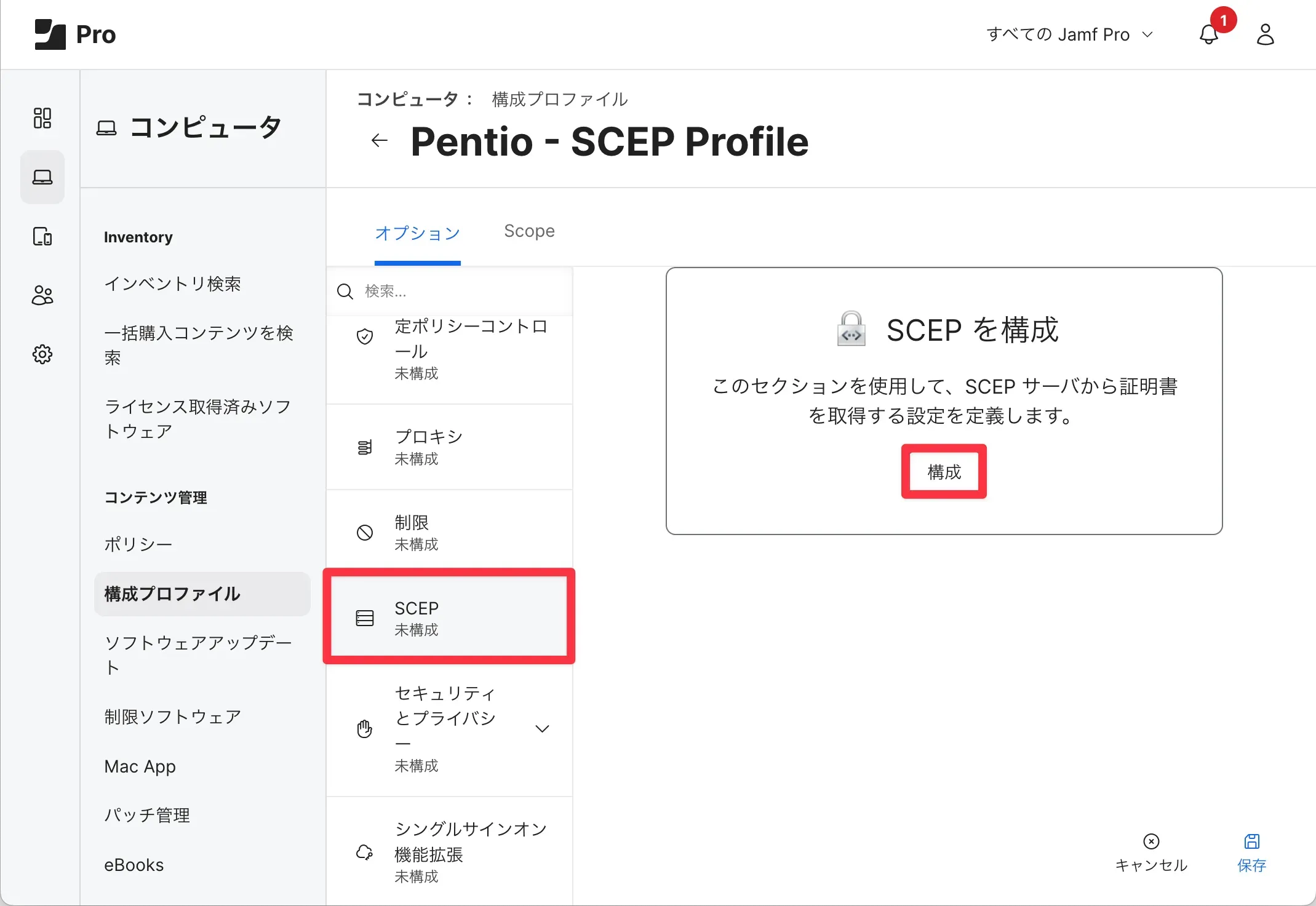Image resolution: width=1316 pixels, height=906 pixels.
Task: Save the profile with 保存
Action: coord(1251,853)
